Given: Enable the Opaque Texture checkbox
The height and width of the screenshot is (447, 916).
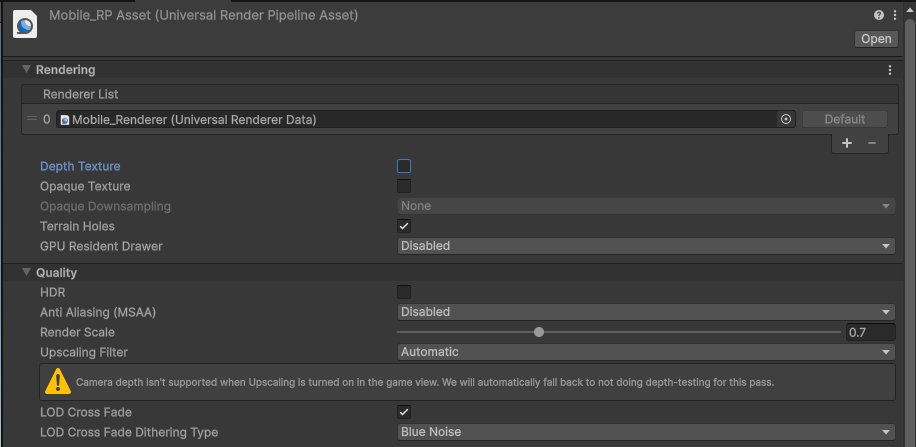Looking at the screenshot, I should [x=404, y=186].
